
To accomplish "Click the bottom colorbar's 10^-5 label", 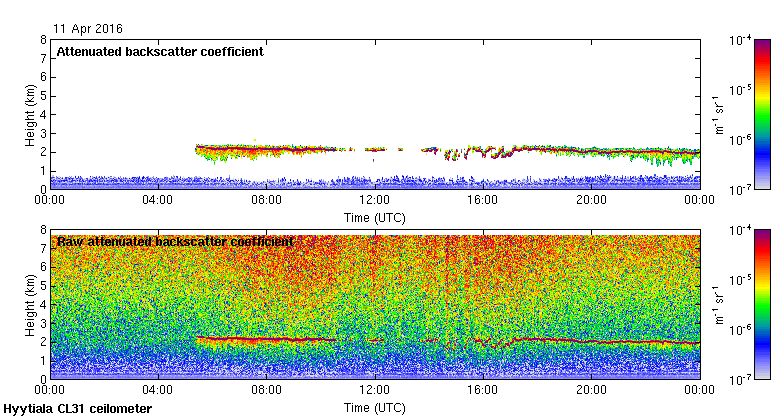I will pyautogui.click(x=740, y=280).
